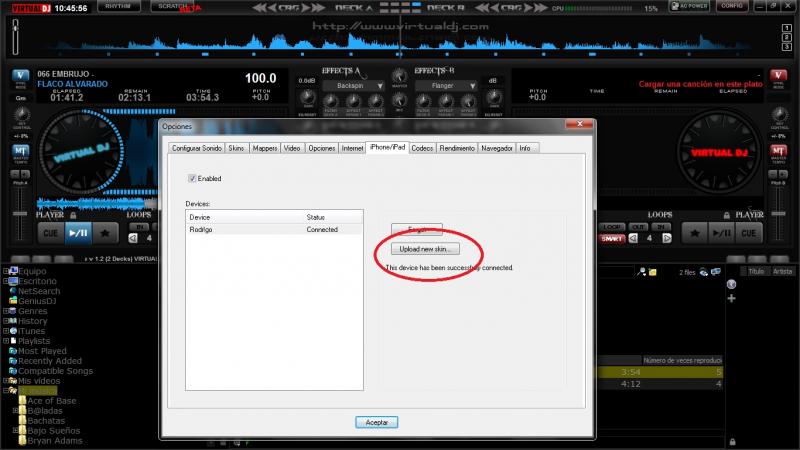The width and height of the screenshot is (800, 450).
Task: Expand the Playlists tree node
Action: pos(6,341)
